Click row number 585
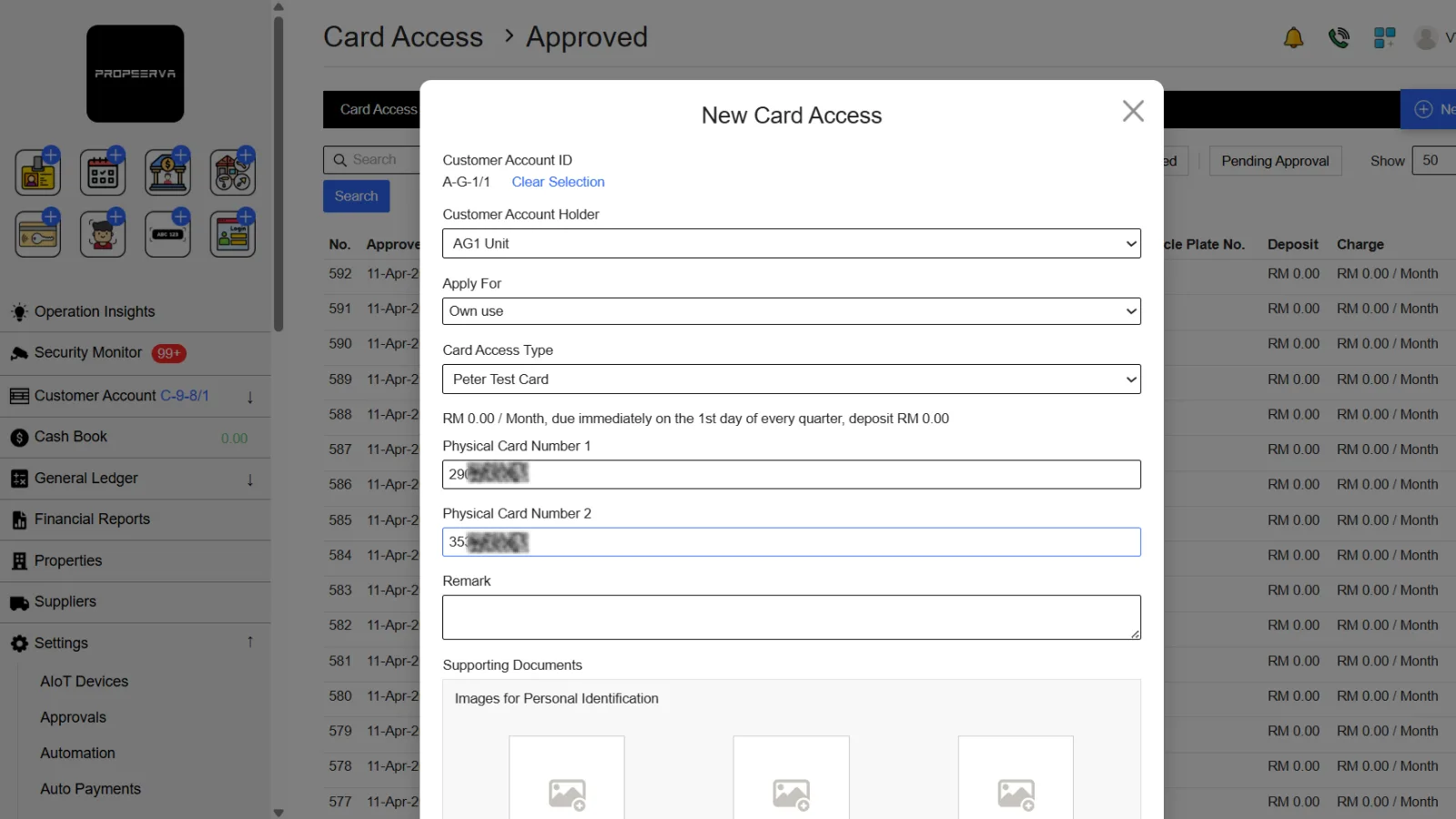This screenshot has width=1456, height=819. (x=340, y=521)
